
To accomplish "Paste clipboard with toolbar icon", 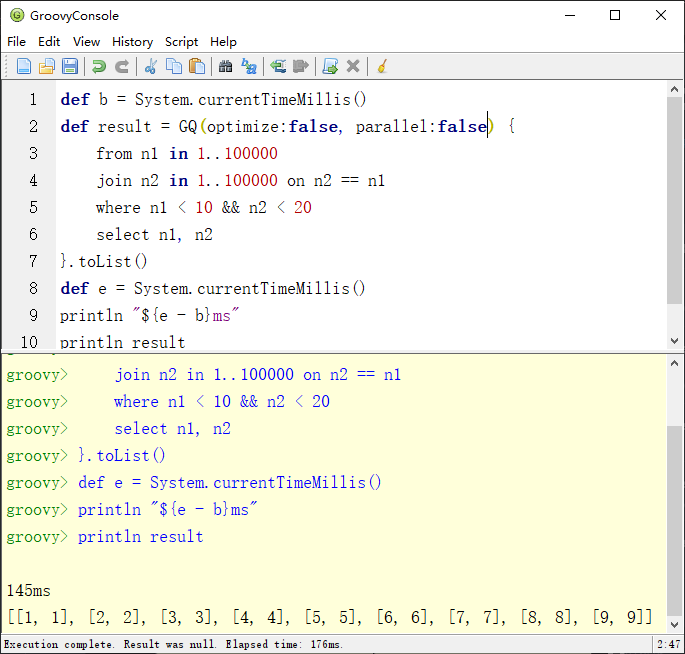I will click(x=197, y=66).
